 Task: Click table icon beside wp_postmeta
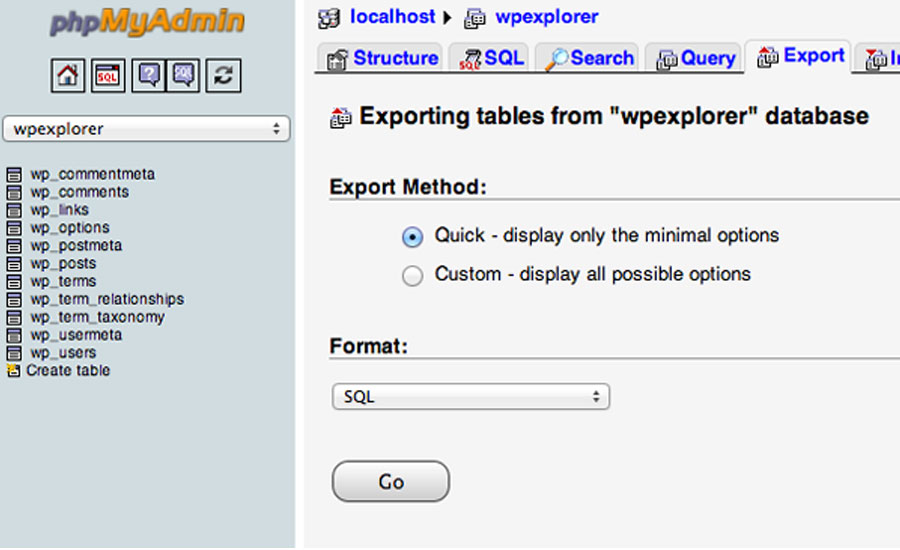[x=14, y=246]
